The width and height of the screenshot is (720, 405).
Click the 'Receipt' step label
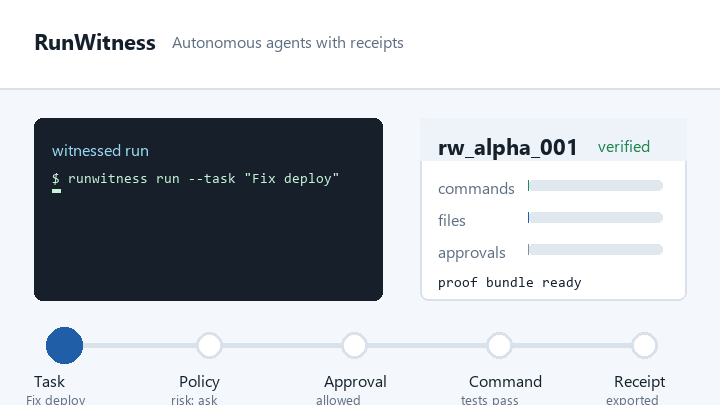pos(640,382)
